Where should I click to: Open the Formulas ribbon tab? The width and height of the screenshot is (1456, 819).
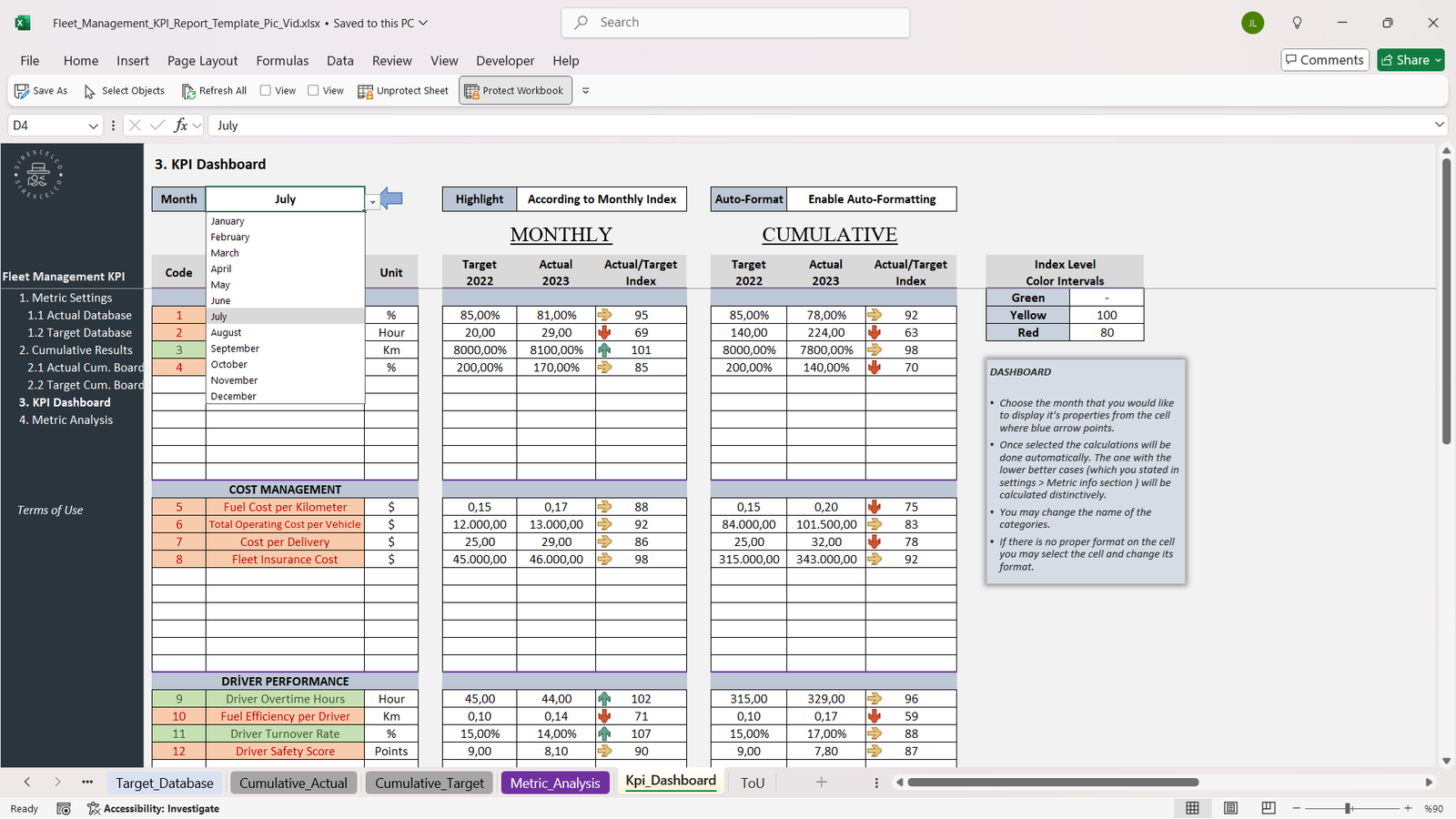282,61
